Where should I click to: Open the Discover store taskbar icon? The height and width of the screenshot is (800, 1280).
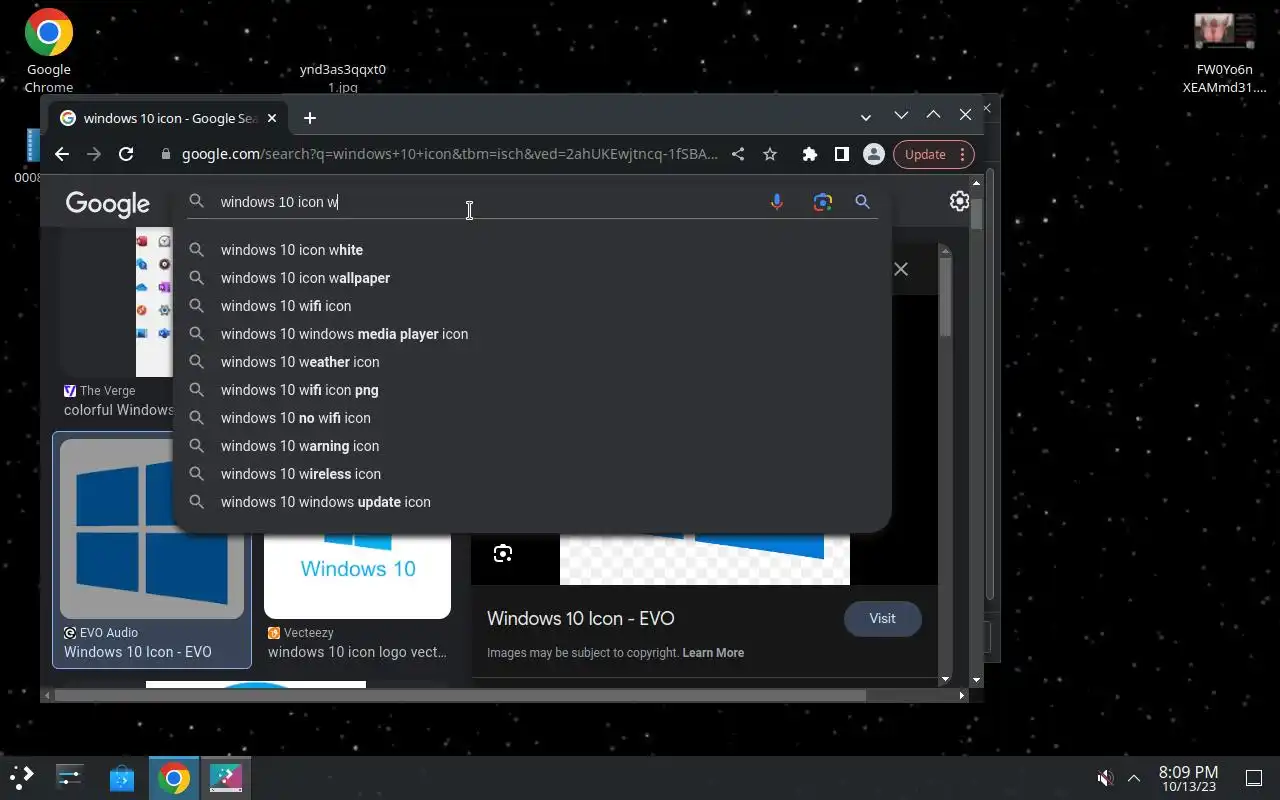[122, 777]
